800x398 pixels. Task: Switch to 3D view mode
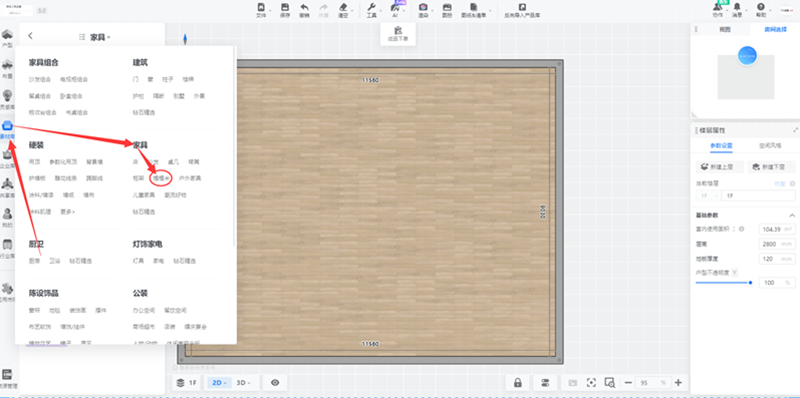[x=244, y=383]
